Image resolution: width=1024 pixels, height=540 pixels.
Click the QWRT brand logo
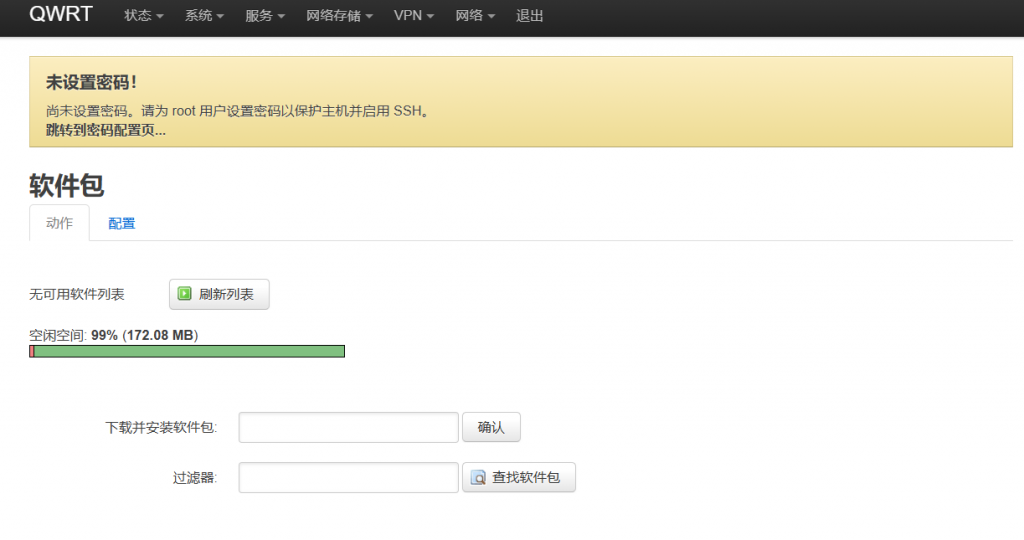pos(61,14)
